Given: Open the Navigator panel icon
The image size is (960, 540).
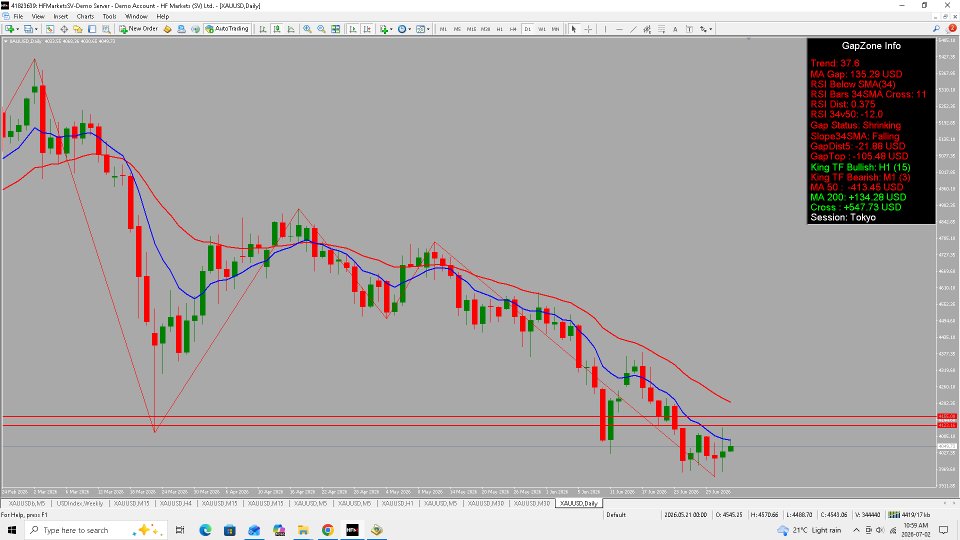Looking at the screenshot, I should (78, 29).
